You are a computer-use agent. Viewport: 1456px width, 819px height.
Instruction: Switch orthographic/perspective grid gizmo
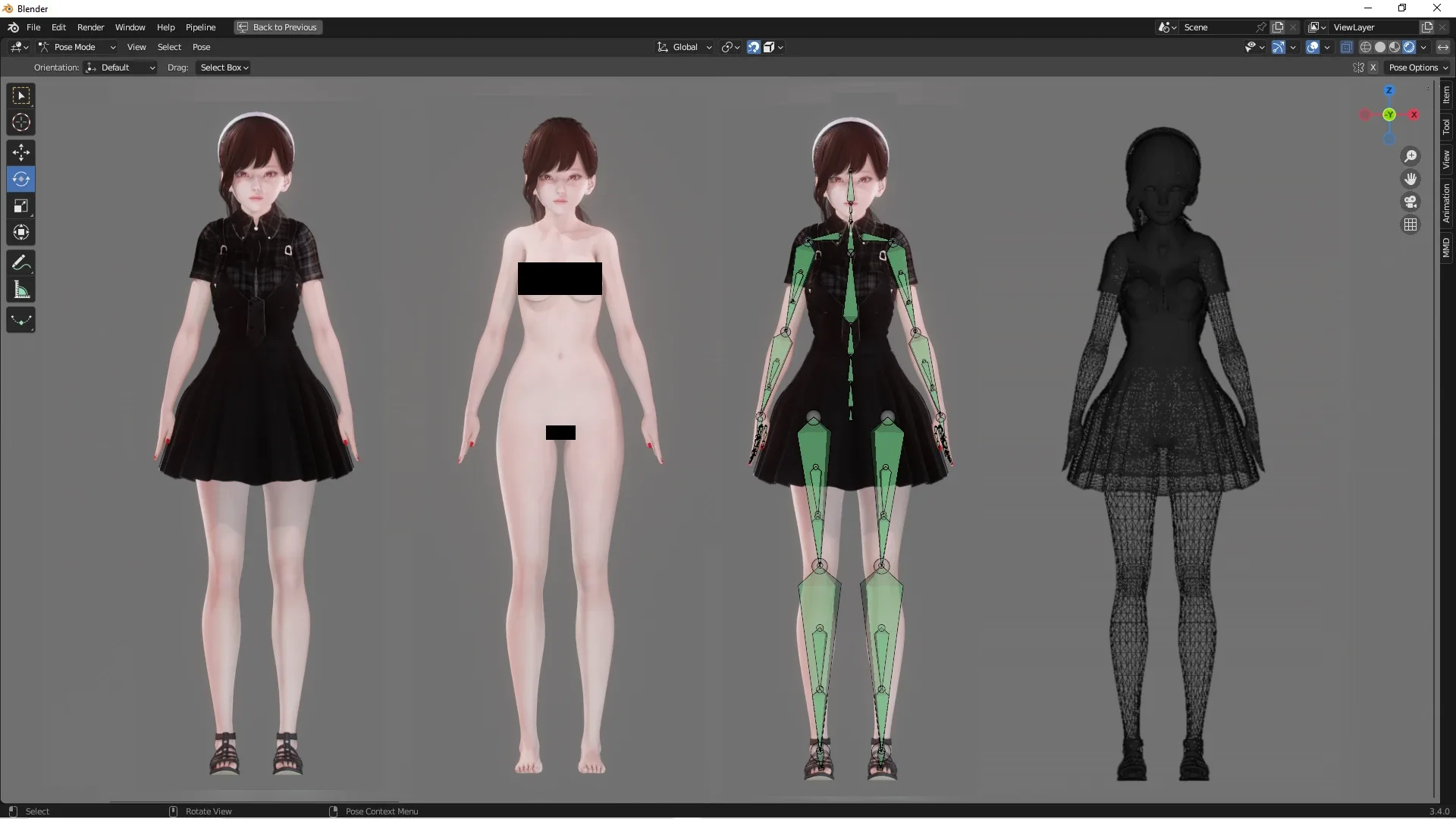[1410, 224]
